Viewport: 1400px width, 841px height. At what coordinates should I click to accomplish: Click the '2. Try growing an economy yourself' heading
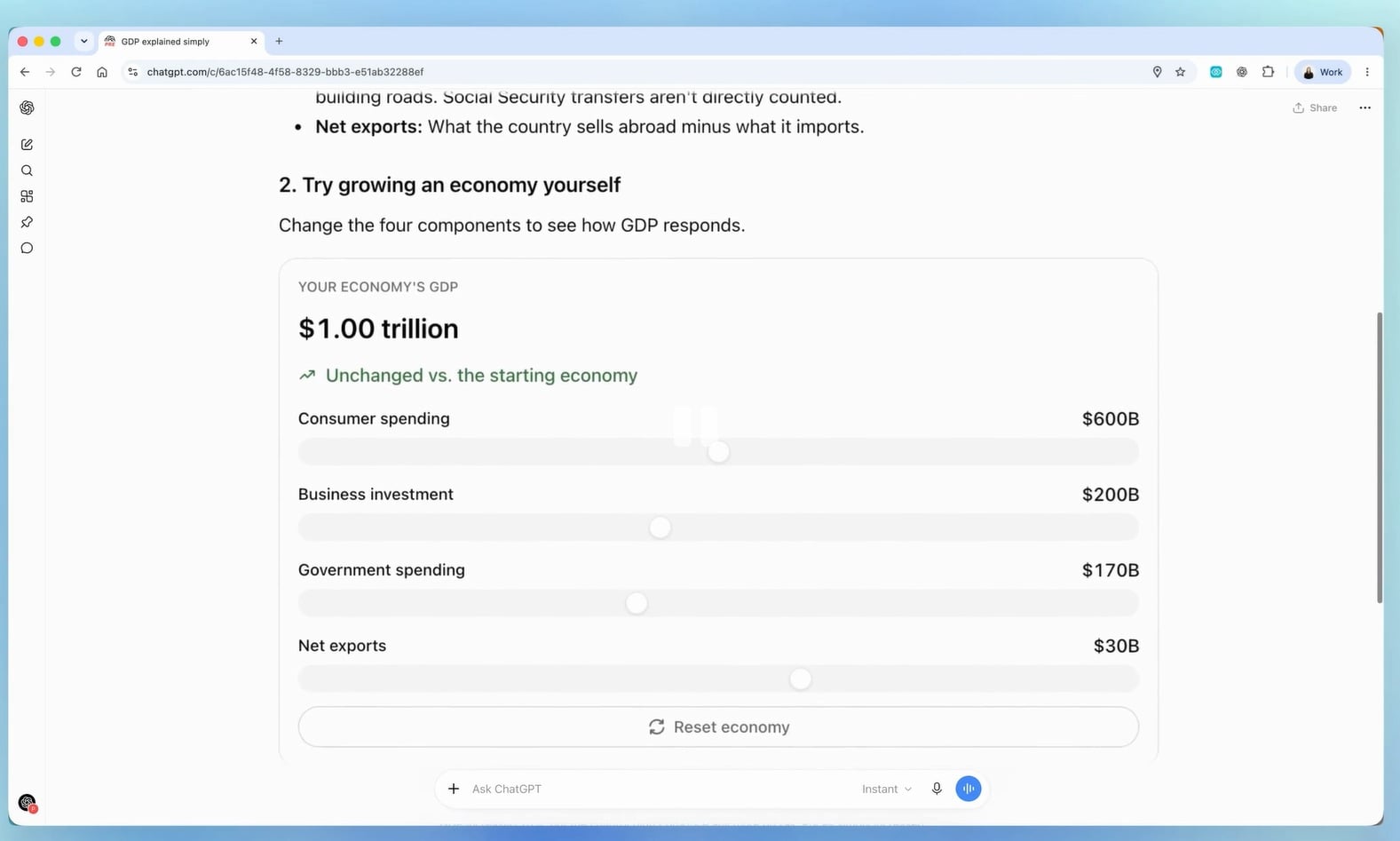pyautogui.click(x=449, y=185)
